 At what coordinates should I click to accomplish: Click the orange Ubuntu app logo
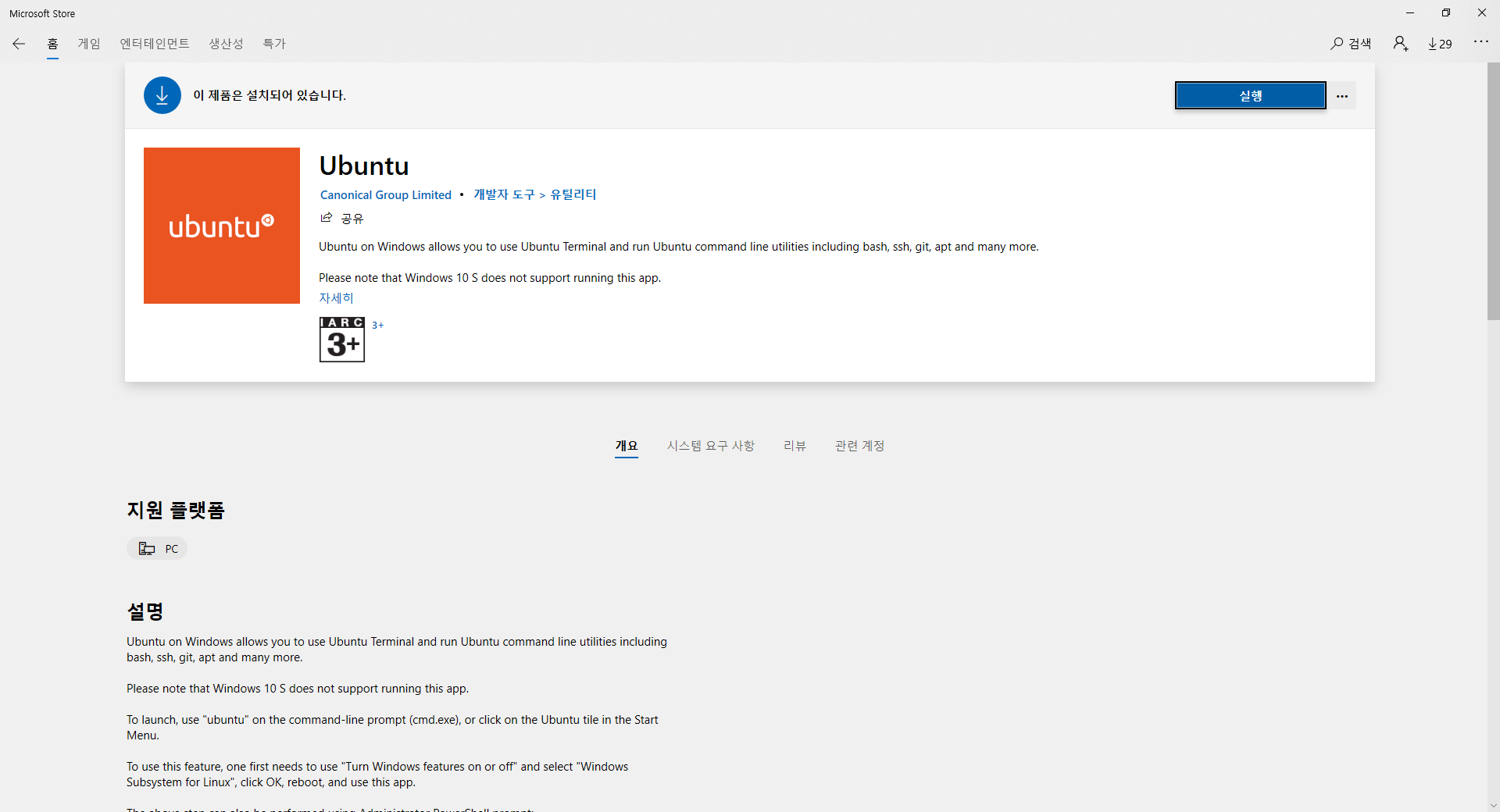click(222, 226)
